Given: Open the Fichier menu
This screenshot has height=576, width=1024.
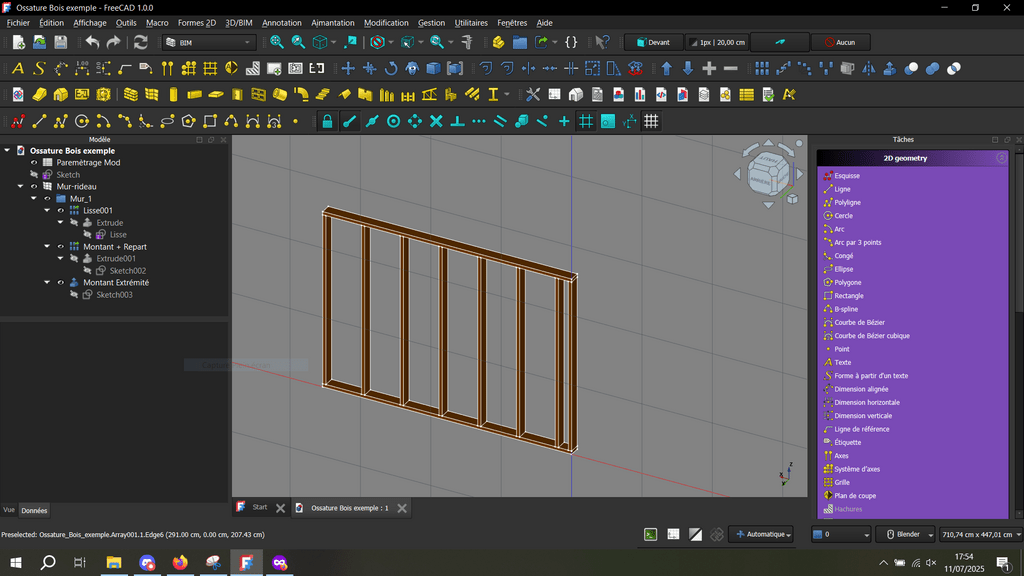Looking at the screenshot, I should pyautogui.click(x=18, y=23).
